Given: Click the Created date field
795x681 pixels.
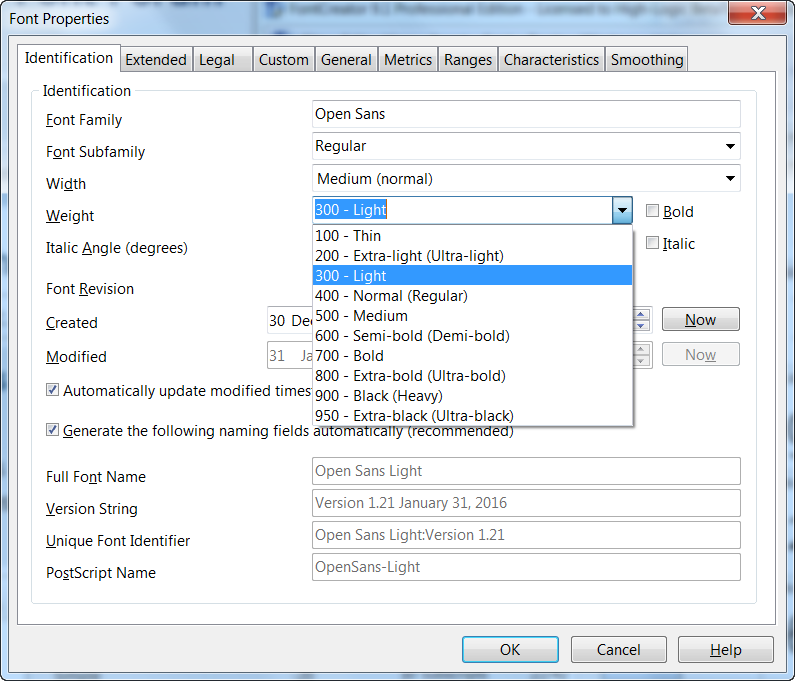Looking at the screenshot, I should (x=290, y=320).
